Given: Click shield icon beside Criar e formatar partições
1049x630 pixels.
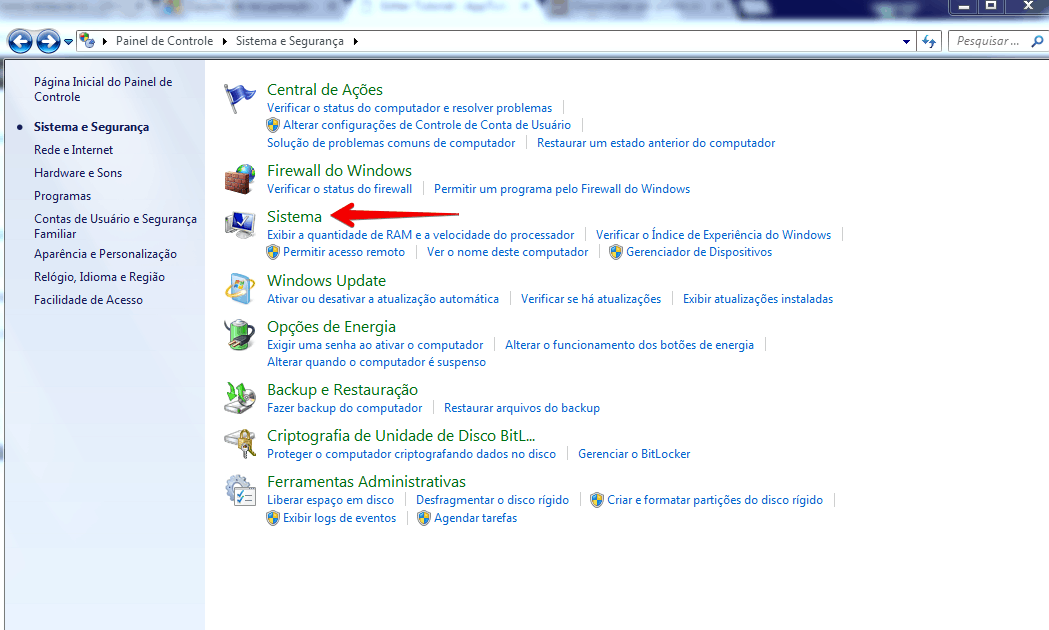Looking at the screenshot, I should 597,500.
